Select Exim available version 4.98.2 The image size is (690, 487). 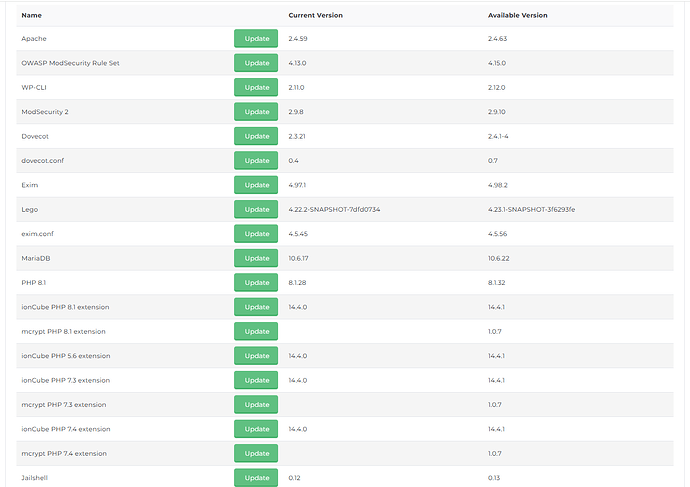coord(498,185)
